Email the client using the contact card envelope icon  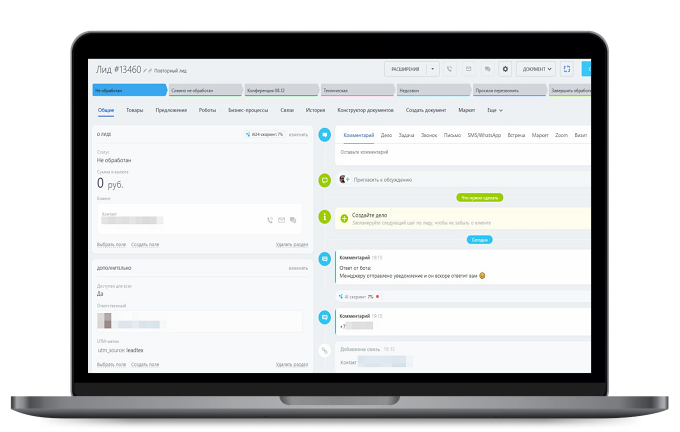point(281,220)
